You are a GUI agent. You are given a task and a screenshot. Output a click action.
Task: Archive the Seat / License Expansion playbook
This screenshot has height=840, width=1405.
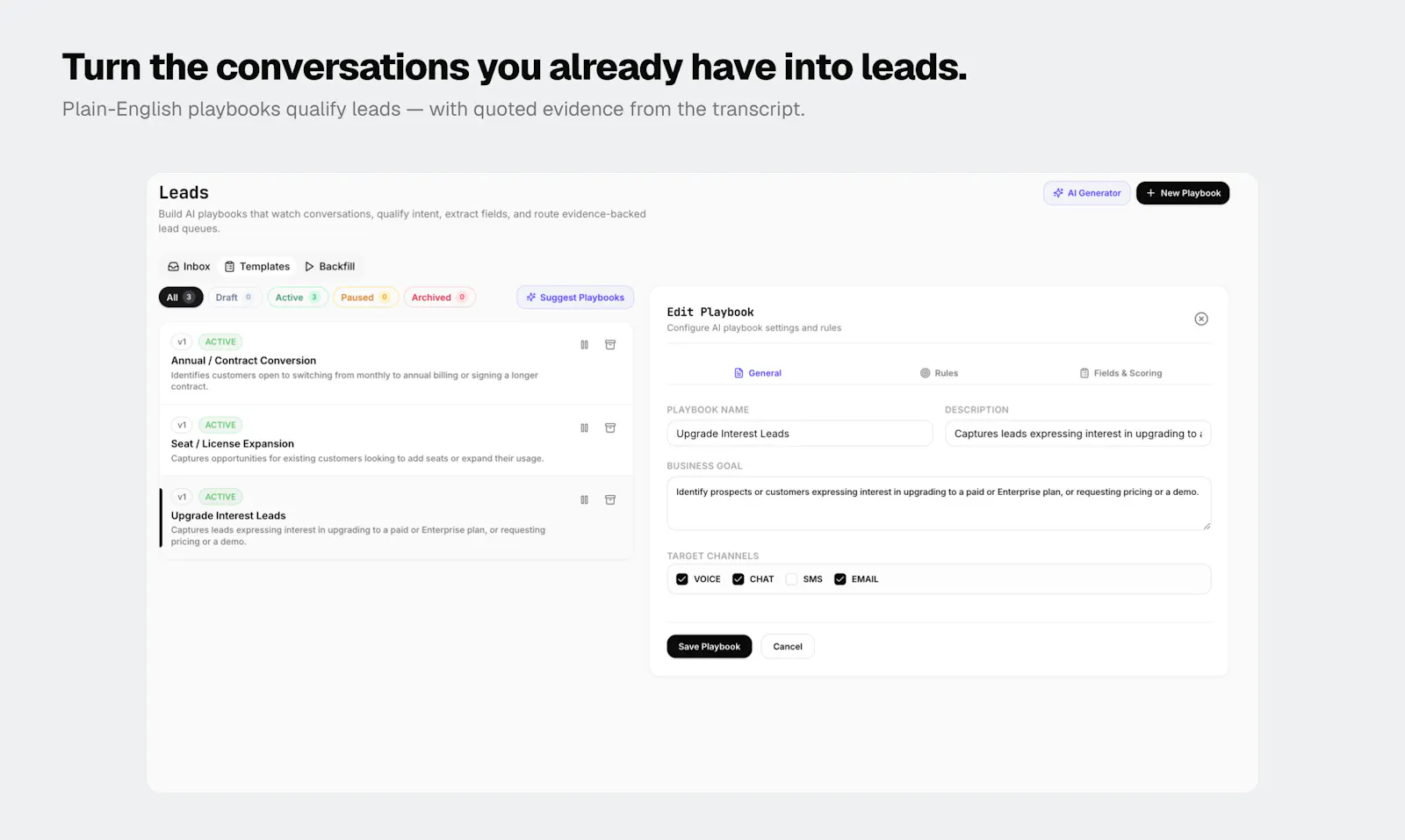coord(610,427)
